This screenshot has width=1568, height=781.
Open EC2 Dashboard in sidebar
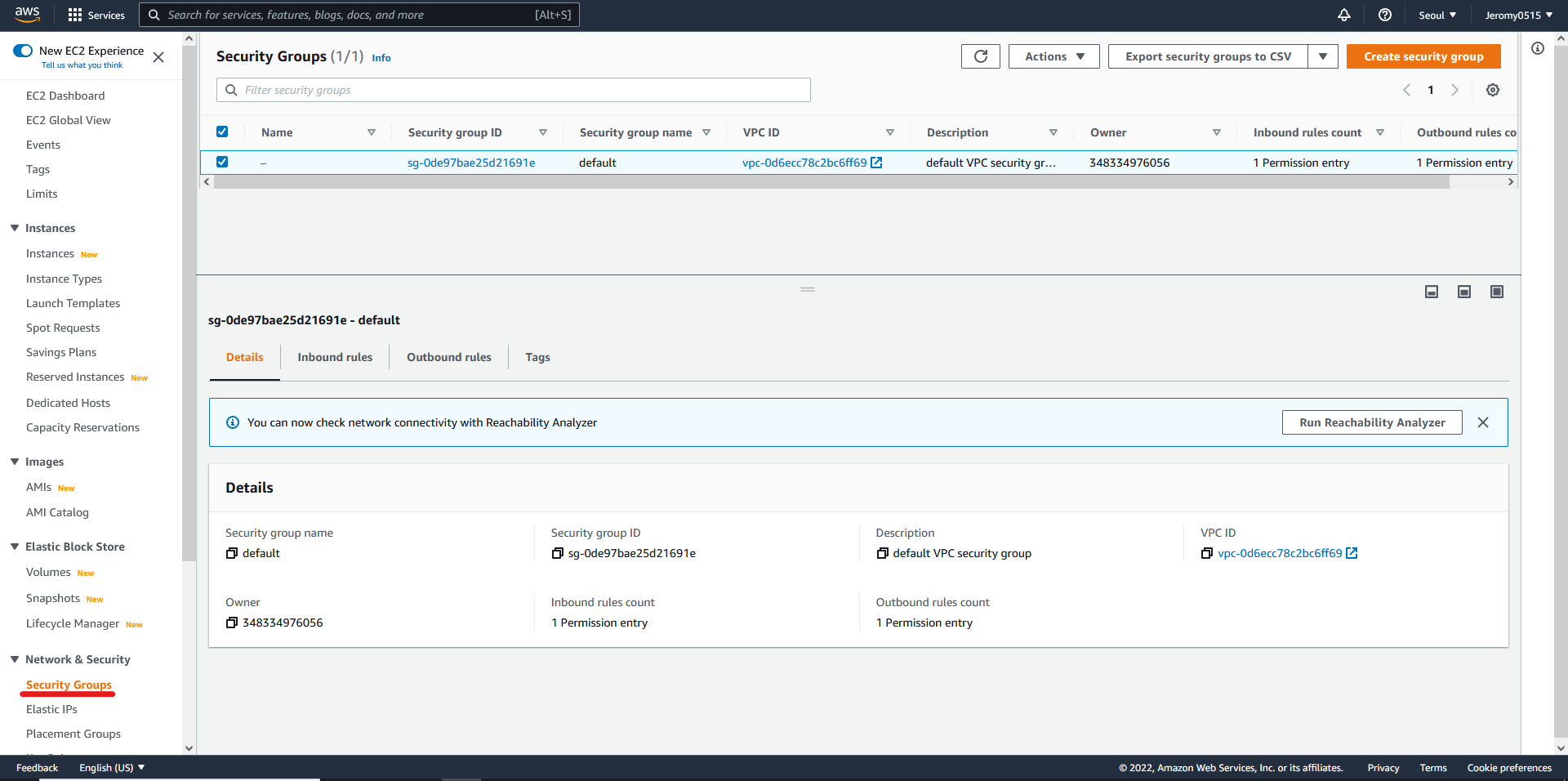[x=65, y=96]
